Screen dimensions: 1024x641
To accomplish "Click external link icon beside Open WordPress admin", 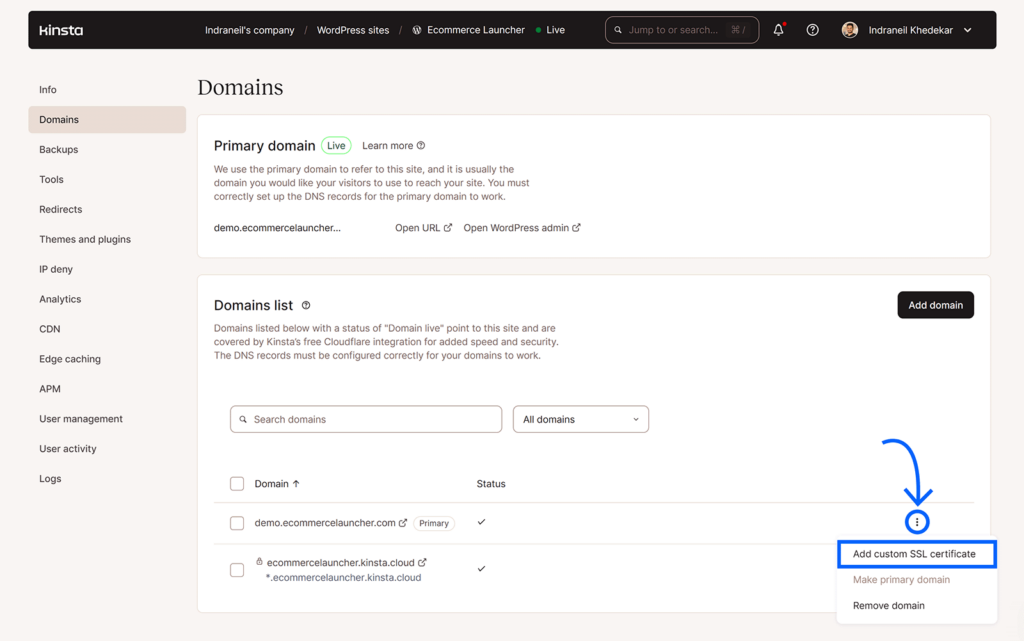I will [577, 228].
